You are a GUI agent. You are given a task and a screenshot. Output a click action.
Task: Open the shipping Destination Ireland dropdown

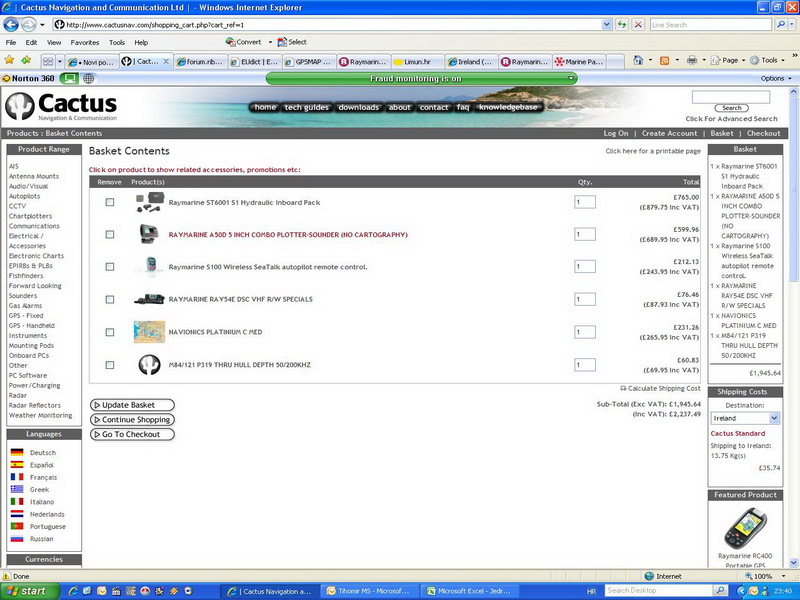tap(745, 418)
